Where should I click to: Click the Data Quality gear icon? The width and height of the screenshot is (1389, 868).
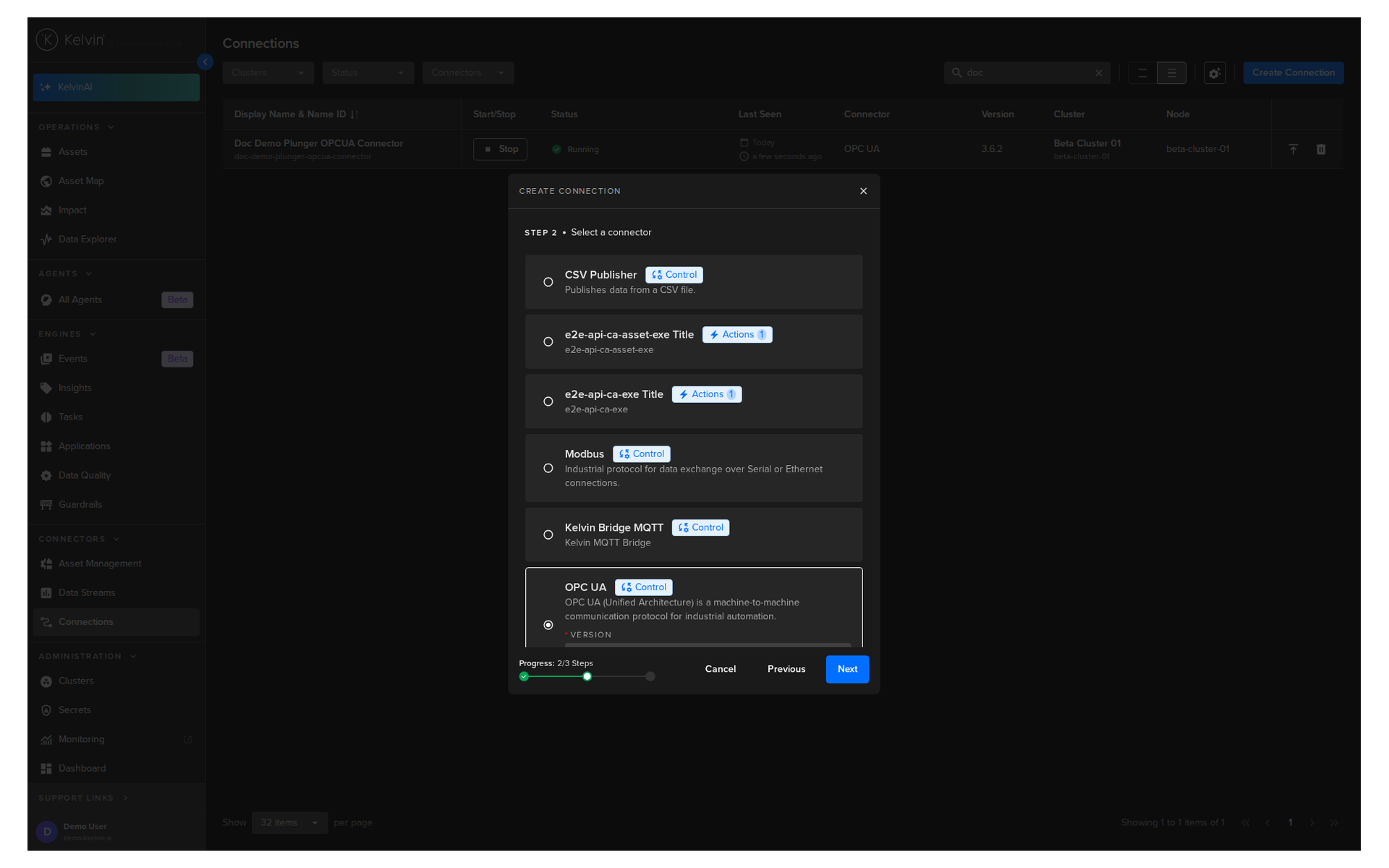coord(46,475)
